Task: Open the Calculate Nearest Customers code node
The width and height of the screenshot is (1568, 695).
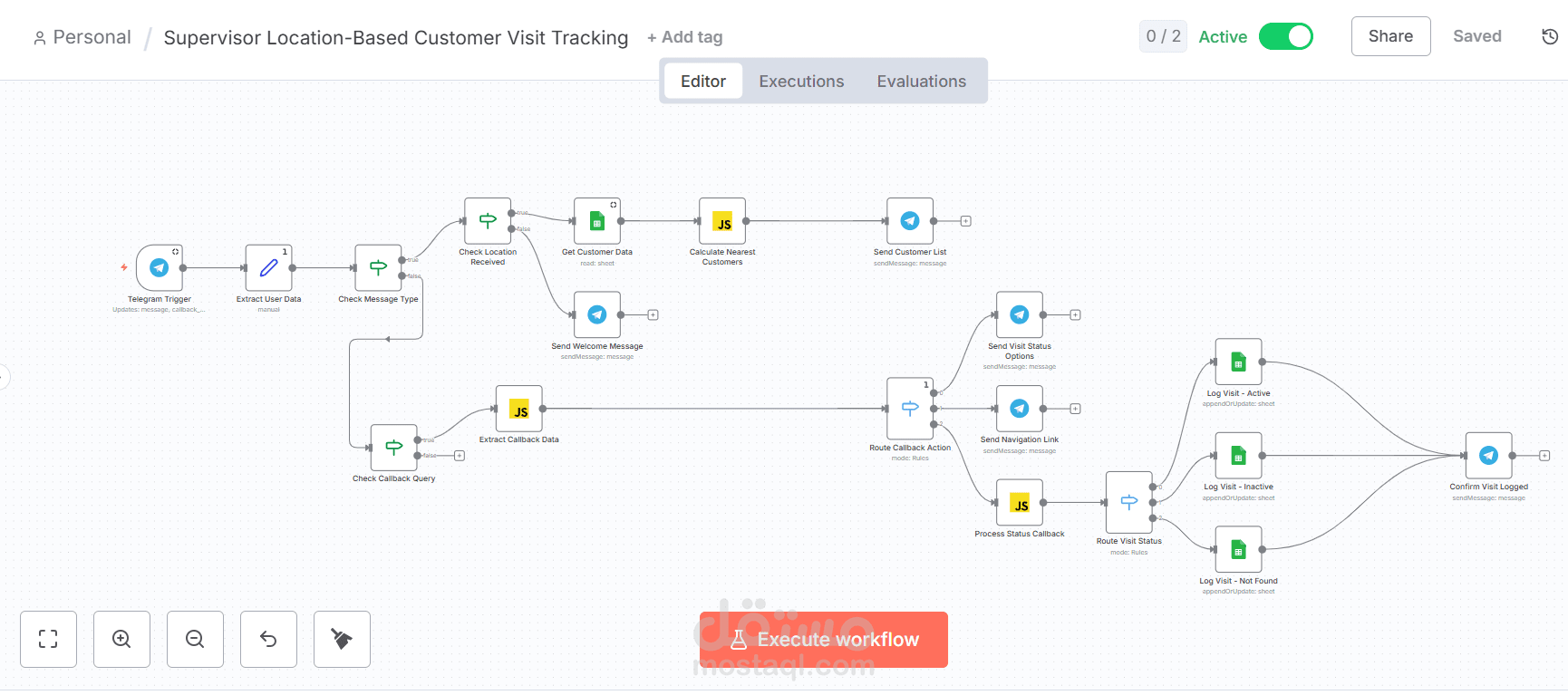Action: pyautogui.click(x=722, y=223)
